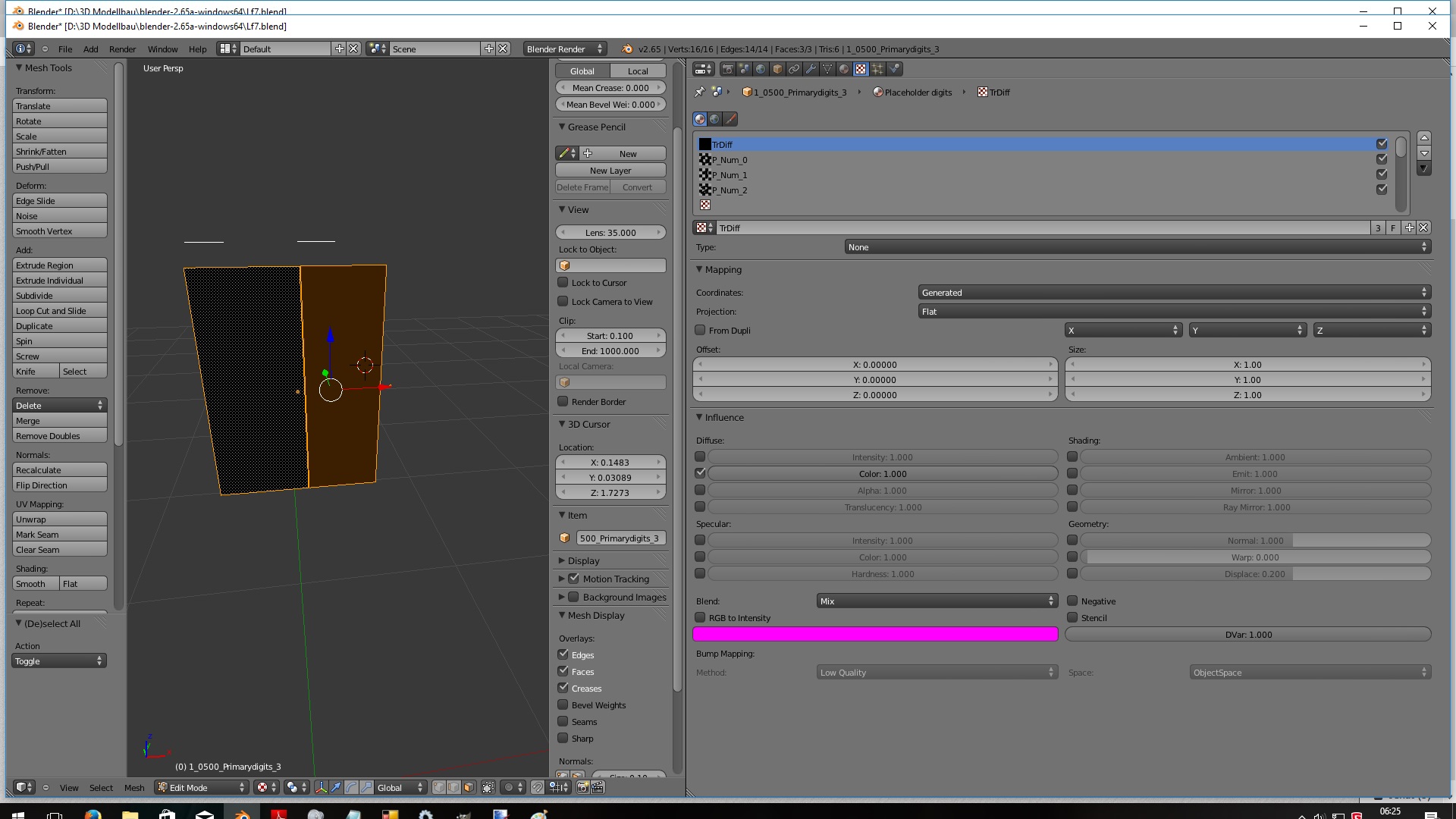The height and width of the screenshot is (819, 1456).
Task: Enable Lock to Cursor checkbox
Action: 563,282
